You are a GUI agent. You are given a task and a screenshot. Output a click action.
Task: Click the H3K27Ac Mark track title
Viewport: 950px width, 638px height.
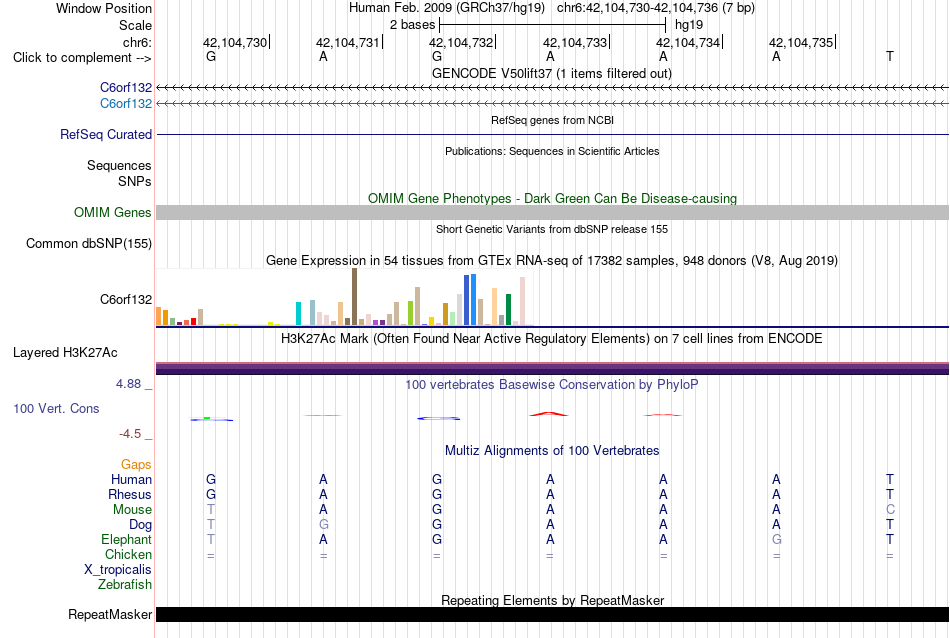click(551, 338)
